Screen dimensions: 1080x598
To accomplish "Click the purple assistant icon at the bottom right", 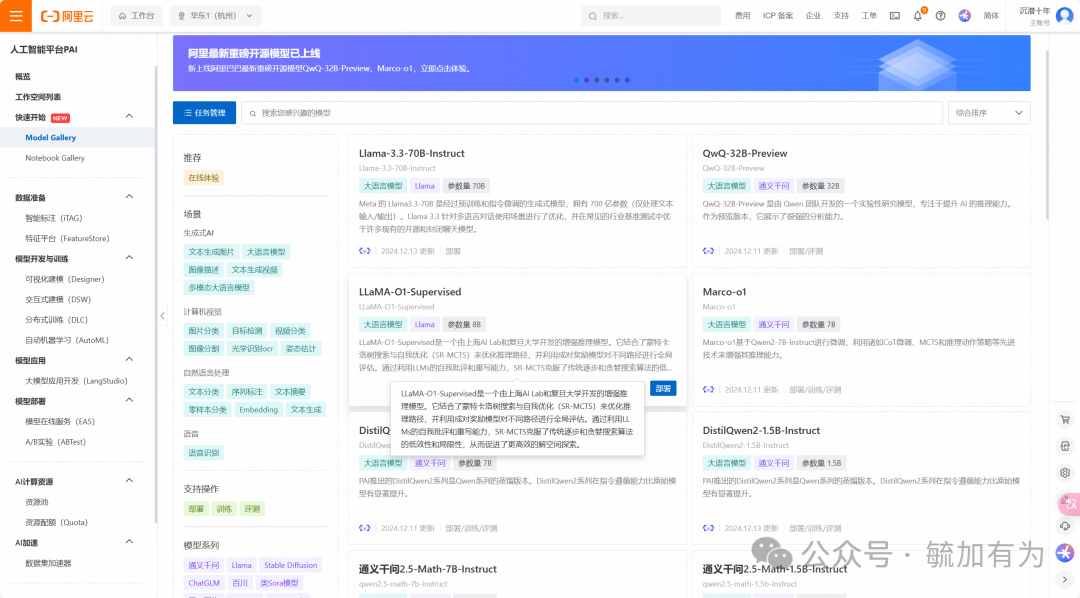I will [x=1065, y=552].
